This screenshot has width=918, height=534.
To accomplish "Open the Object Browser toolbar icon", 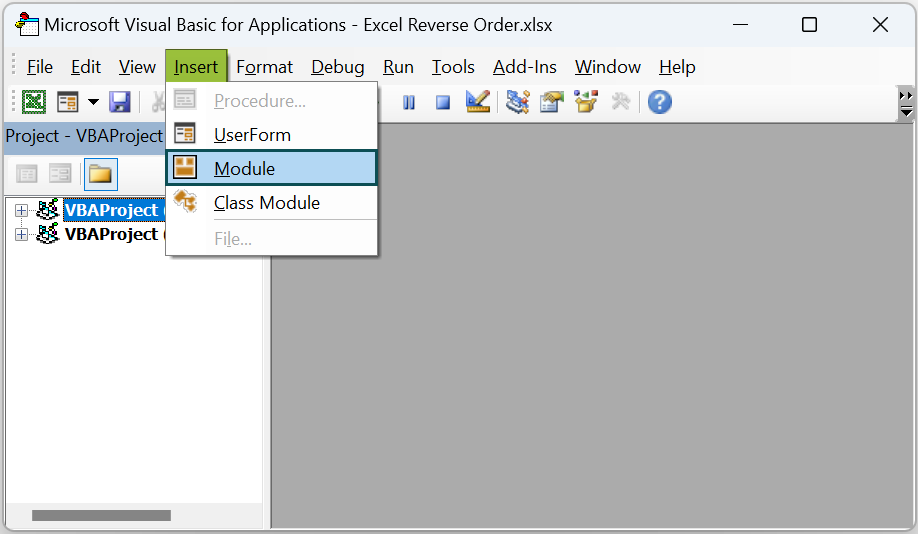I will [x=586, y=102].
